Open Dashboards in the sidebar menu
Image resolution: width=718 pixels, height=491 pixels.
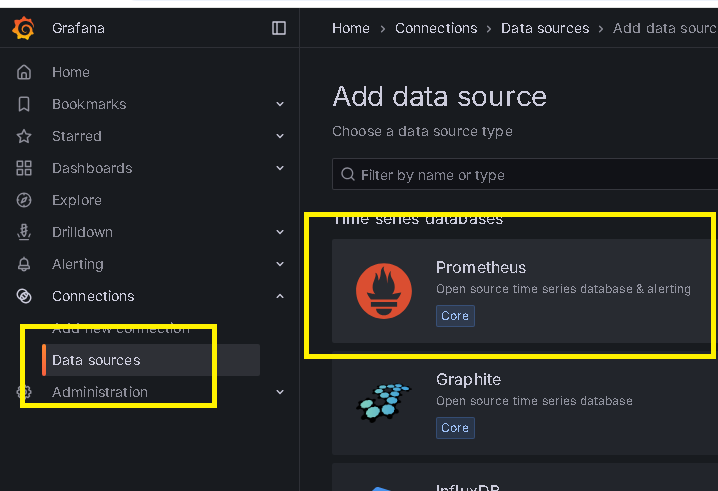[92, 168]
